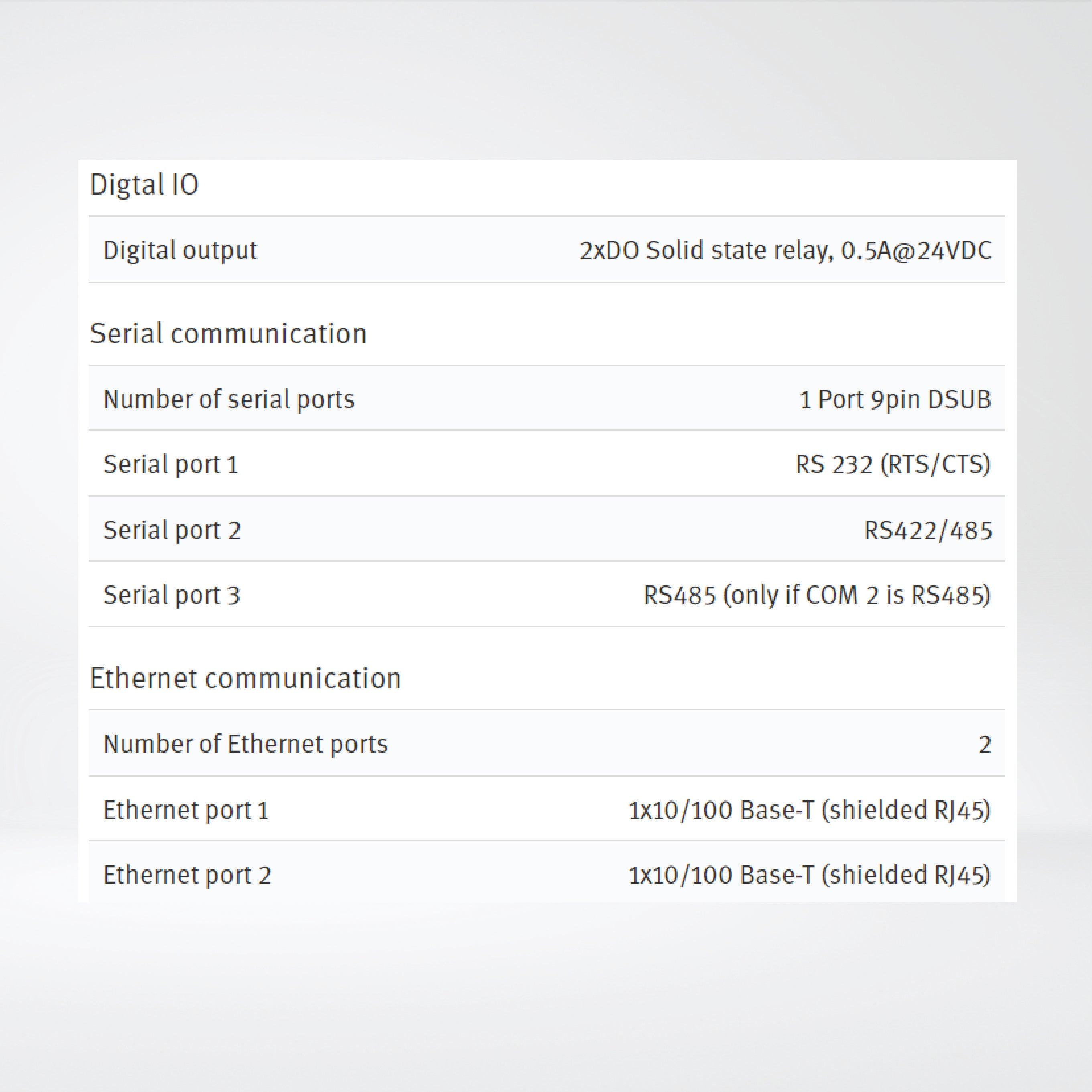Click the 1 Port 9pin DSUB value
The width and height of the screenshot is (1092, 1092).
click(x=895, y=400)
